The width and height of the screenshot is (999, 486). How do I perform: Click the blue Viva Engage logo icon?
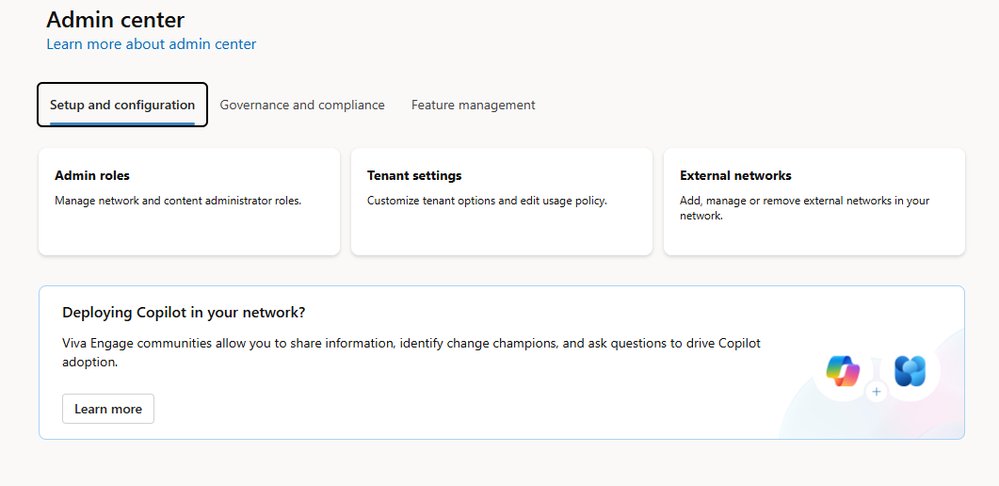click(910, 371)
